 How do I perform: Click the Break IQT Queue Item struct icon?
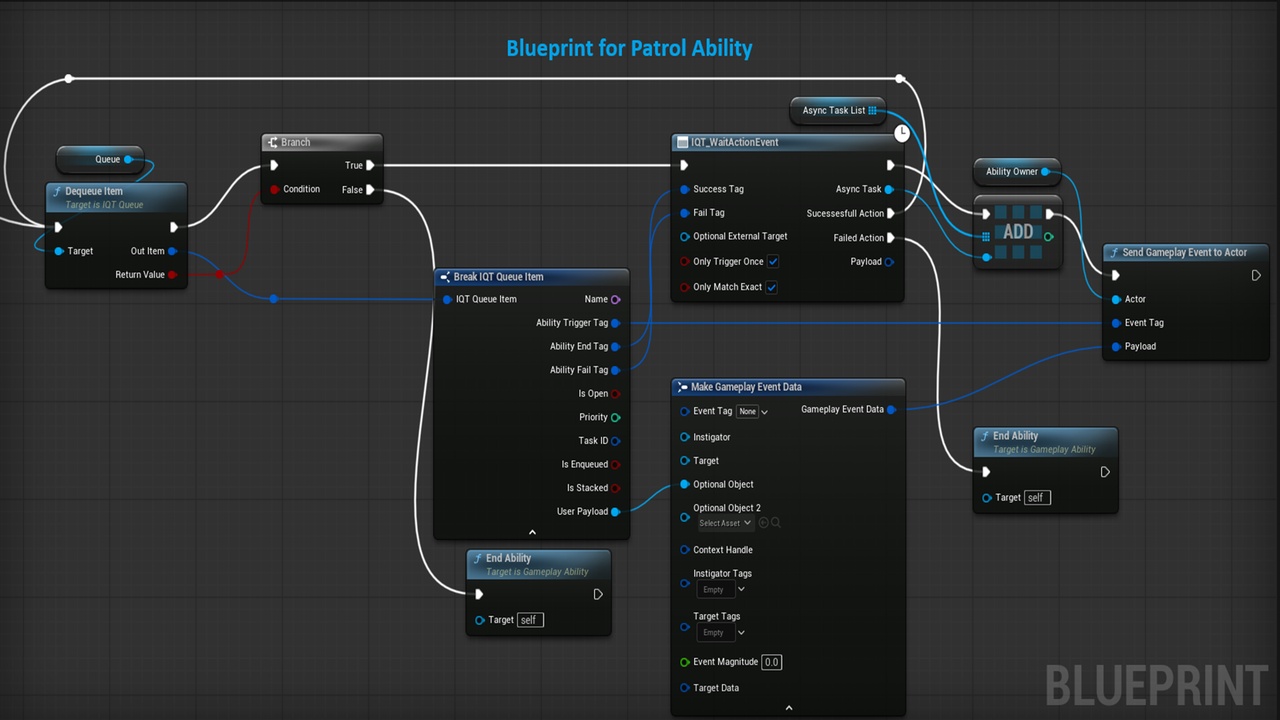[445, 277]
